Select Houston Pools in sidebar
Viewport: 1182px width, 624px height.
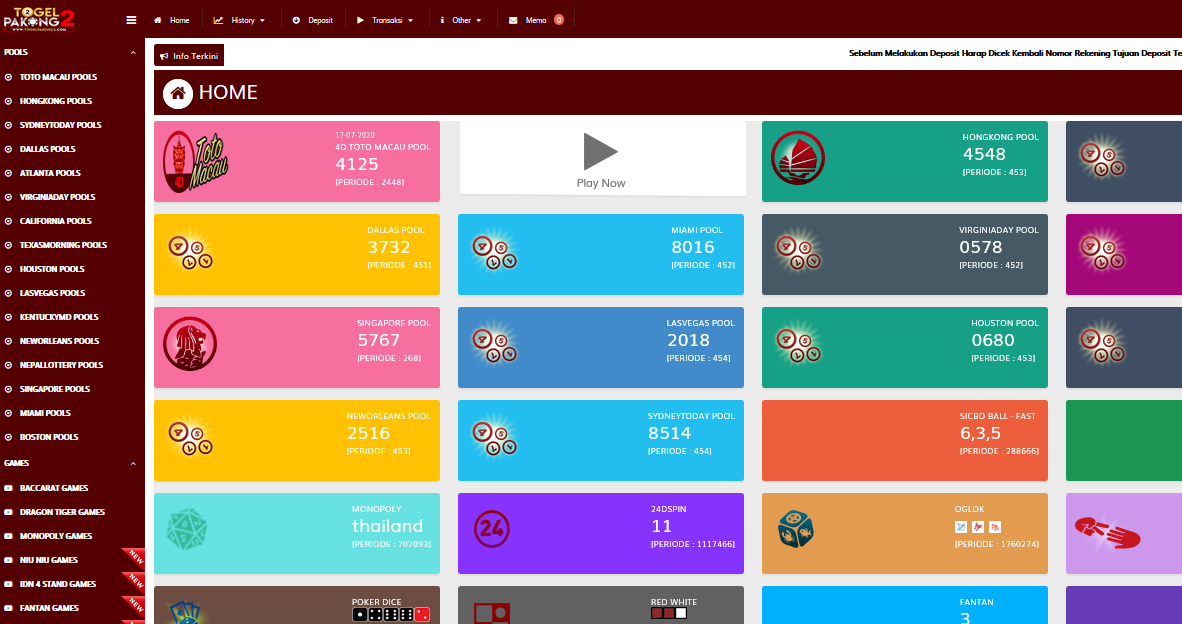(x=52, y=269)
